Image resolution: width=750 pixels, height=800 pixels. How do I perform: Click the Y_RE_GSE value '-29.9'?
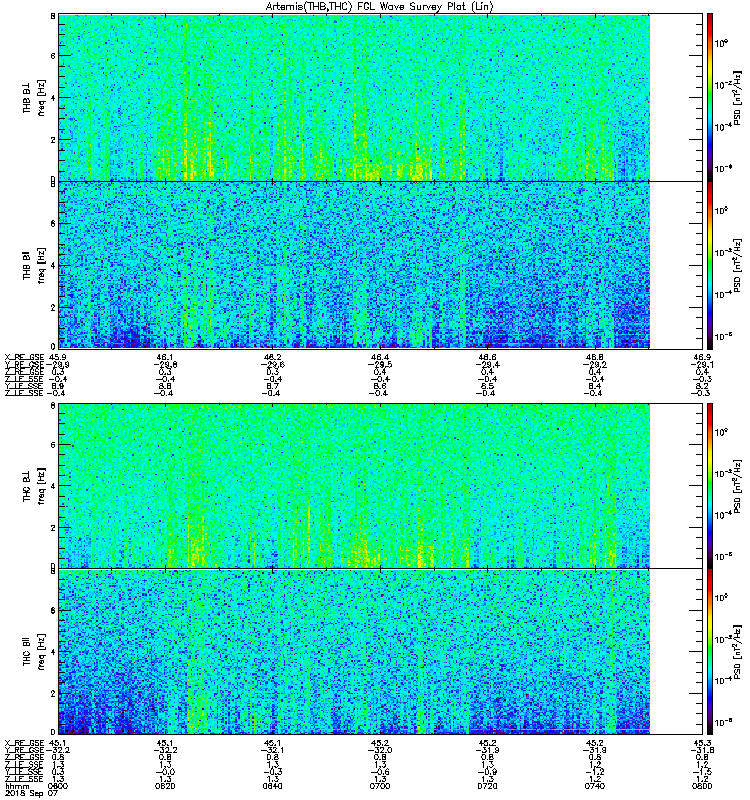pos(58,365)
